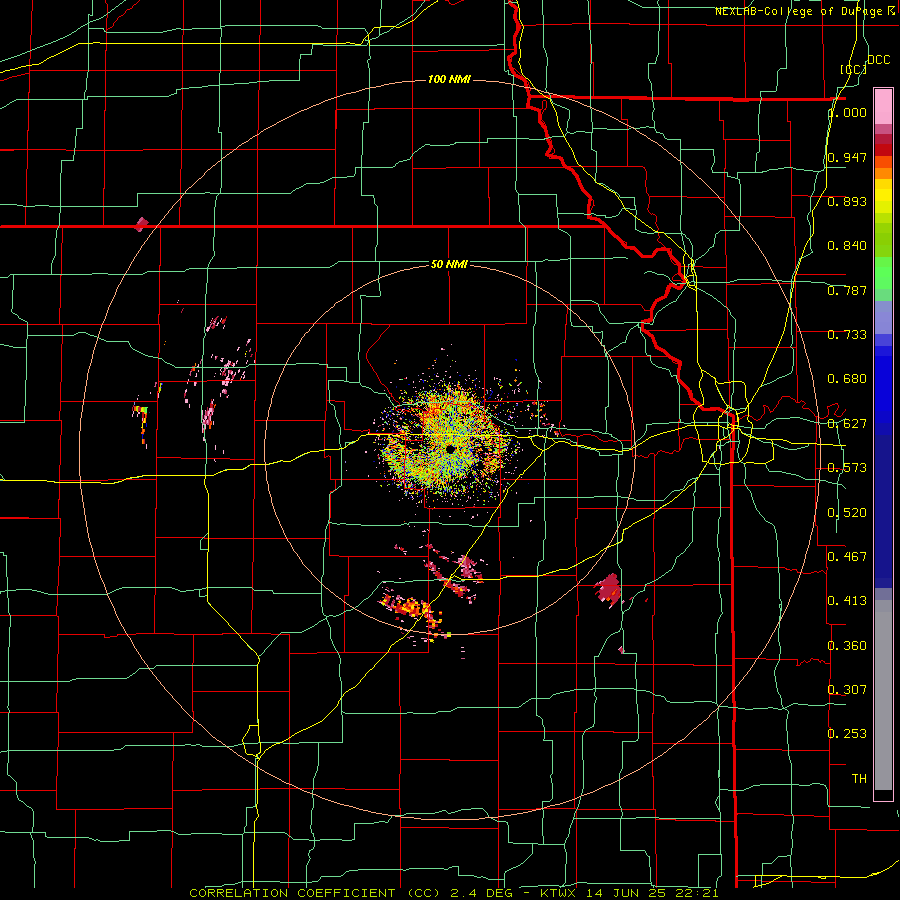
Task: Click the 0.520 scale value
Action: (847, 512)
